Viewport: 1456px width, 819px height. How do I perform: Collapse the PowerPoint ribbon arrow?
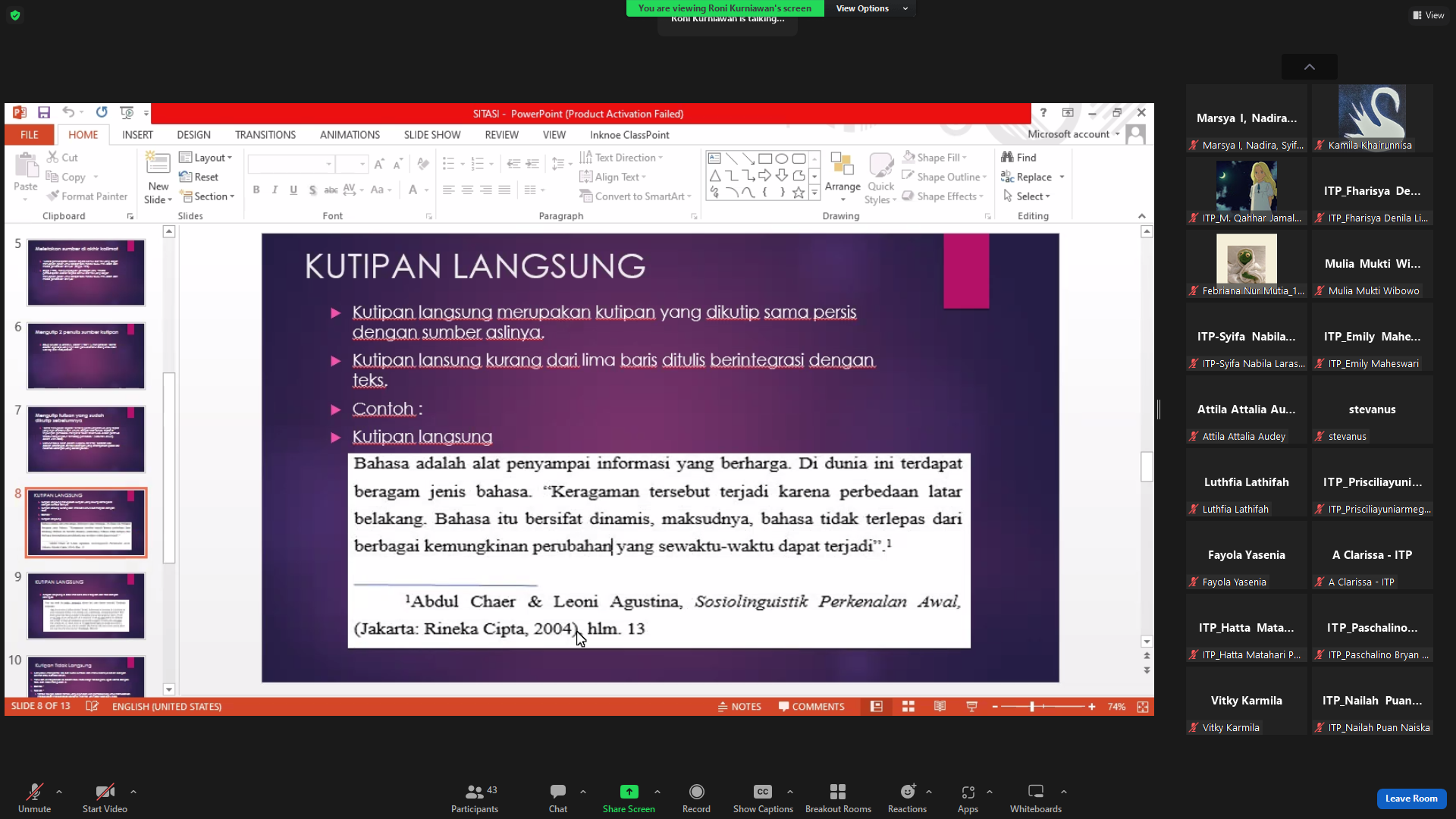(x=1142, y=216)
